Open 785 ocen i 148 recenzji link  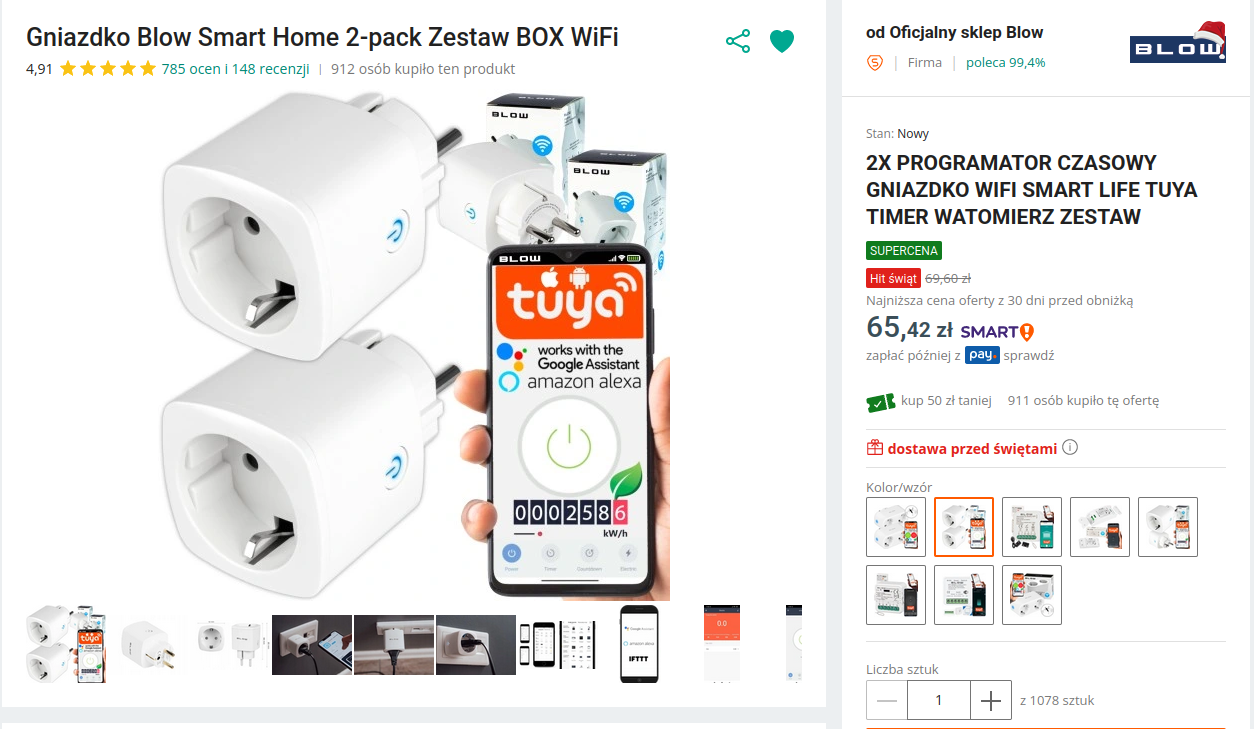(x=235, y=69)
